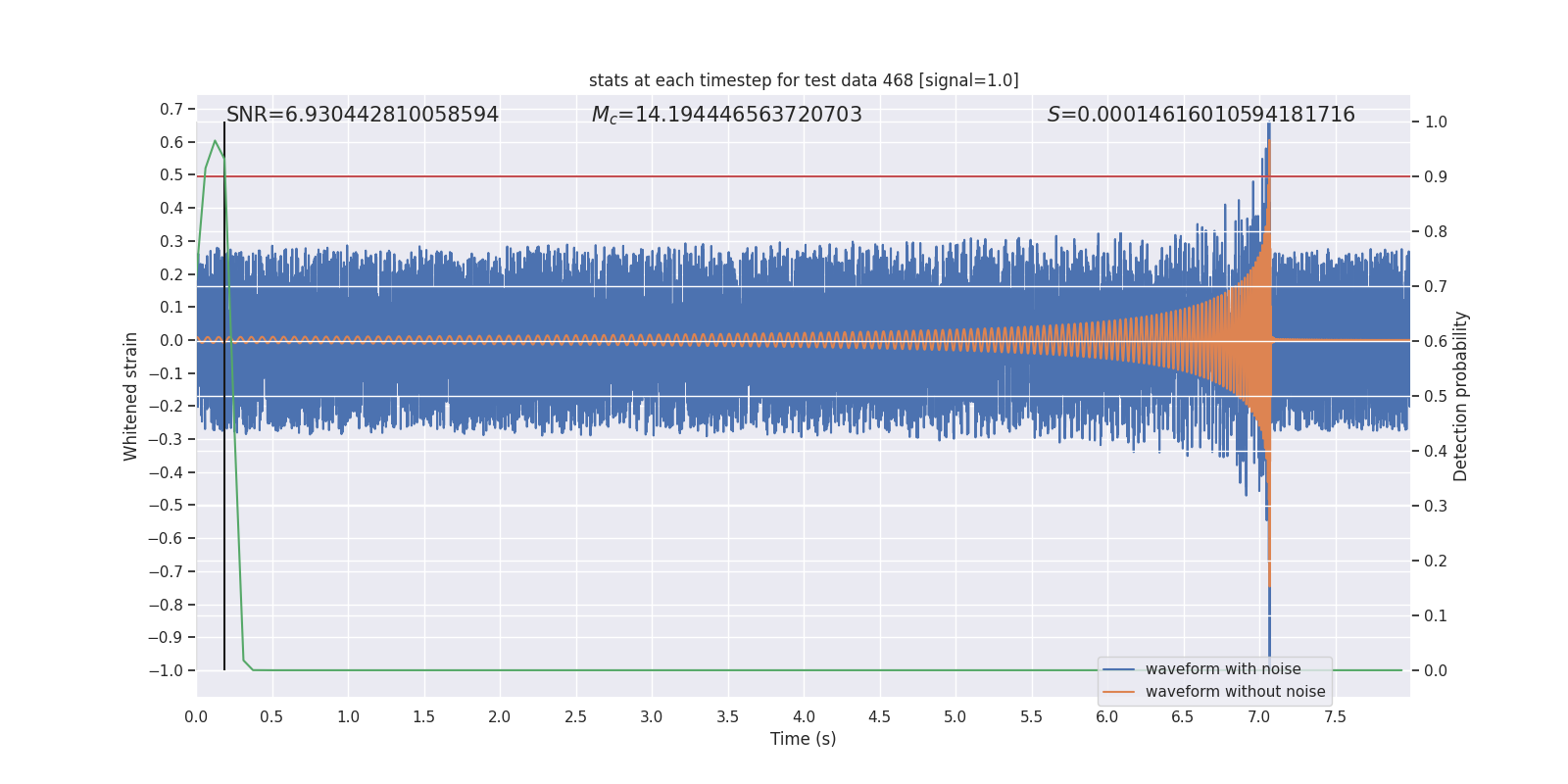Click the chirp mass Mc=14.194446563720703 annotation
Screen dimensions: 1568x784
pos(727,115)
